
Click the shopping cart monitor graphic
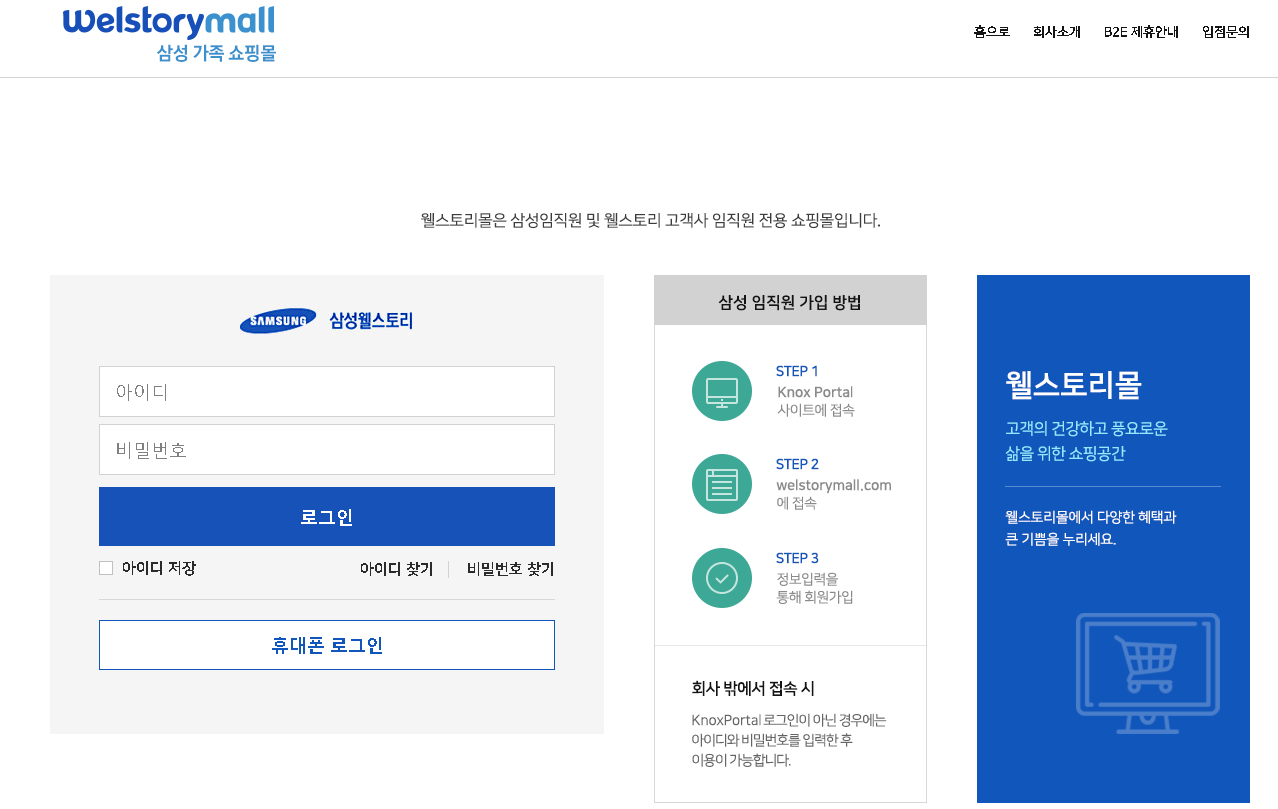click(1147, 673)
